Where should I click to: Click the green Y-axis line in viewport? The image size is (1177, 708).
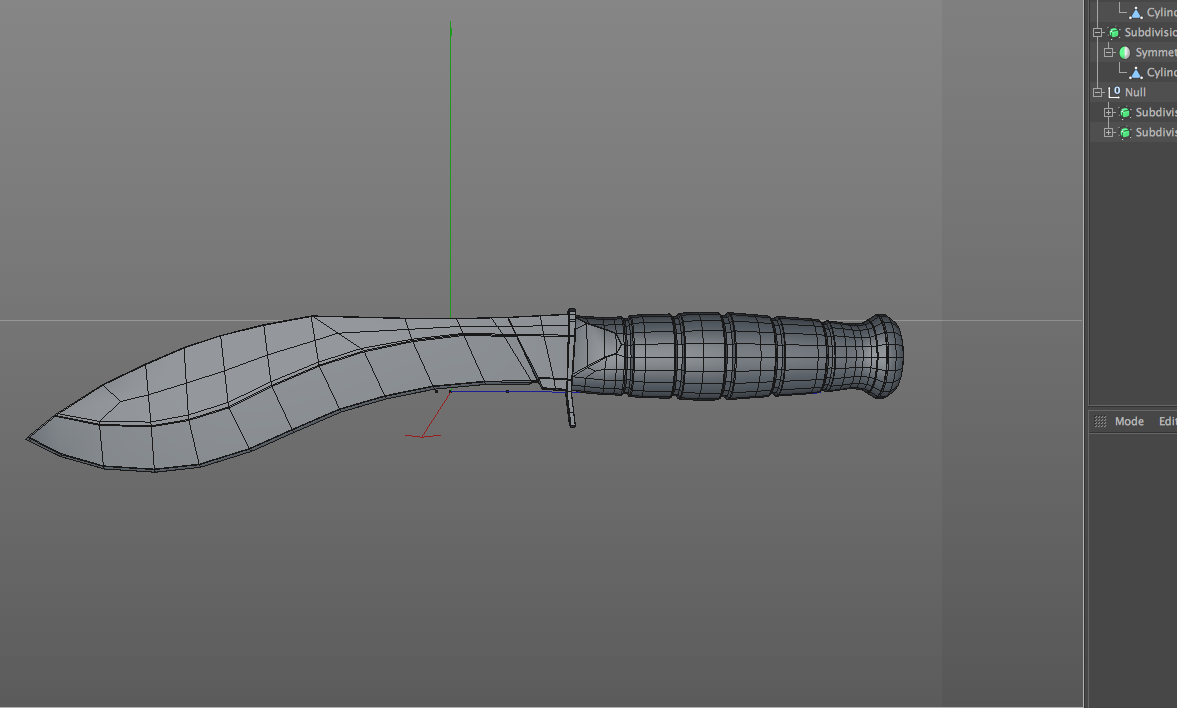tap(450, 169)
